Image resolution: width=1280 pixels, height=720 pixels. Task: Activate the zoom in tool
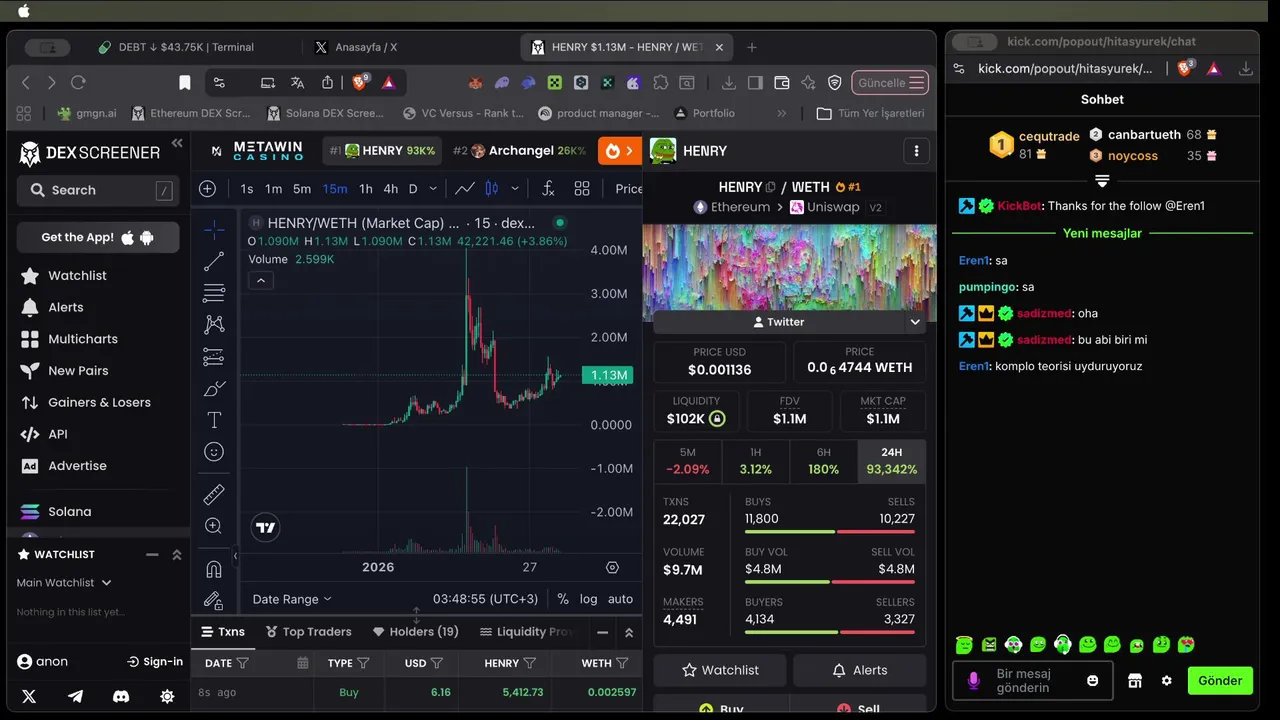tap(214, 526)
